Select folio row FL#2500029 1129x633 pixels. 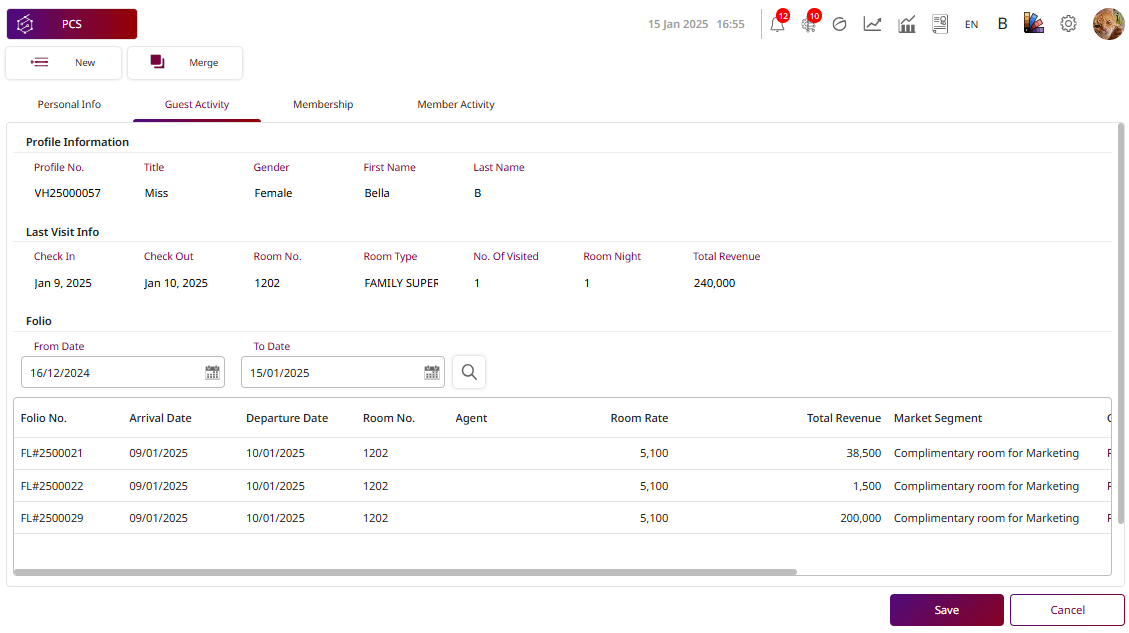(52, 518)
